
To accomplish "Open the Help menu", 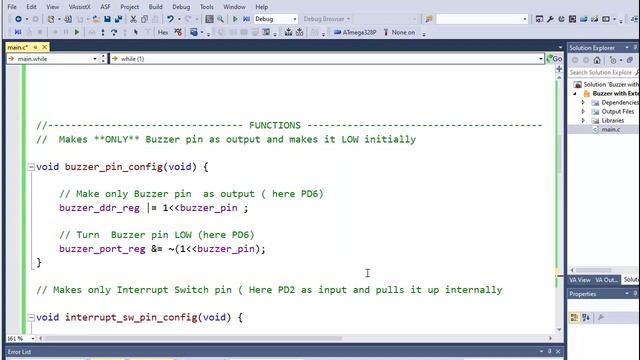I will [262, 7].
